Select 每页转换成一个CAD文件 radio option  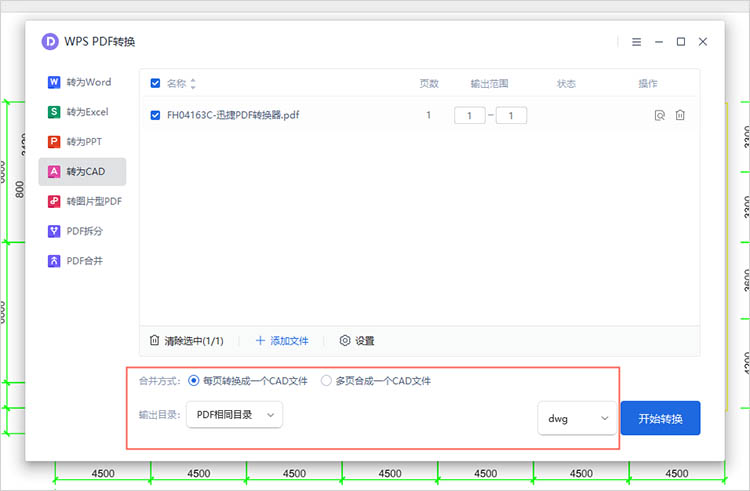click(193, 381)
